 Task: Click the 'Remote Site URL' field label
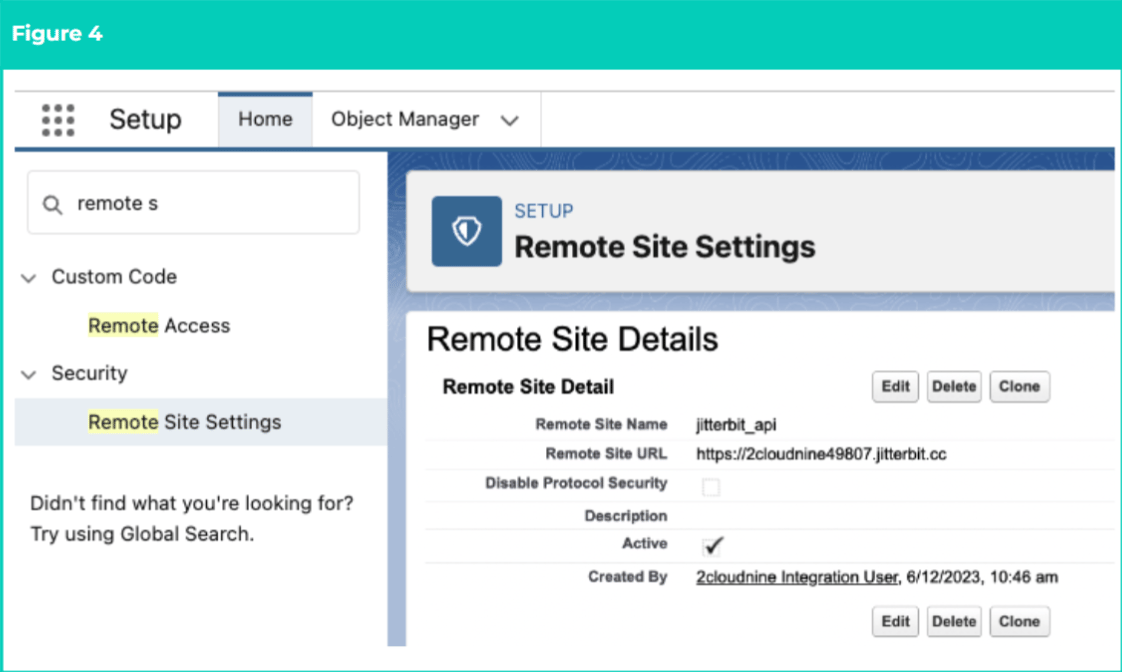click(x=606, y=454)
